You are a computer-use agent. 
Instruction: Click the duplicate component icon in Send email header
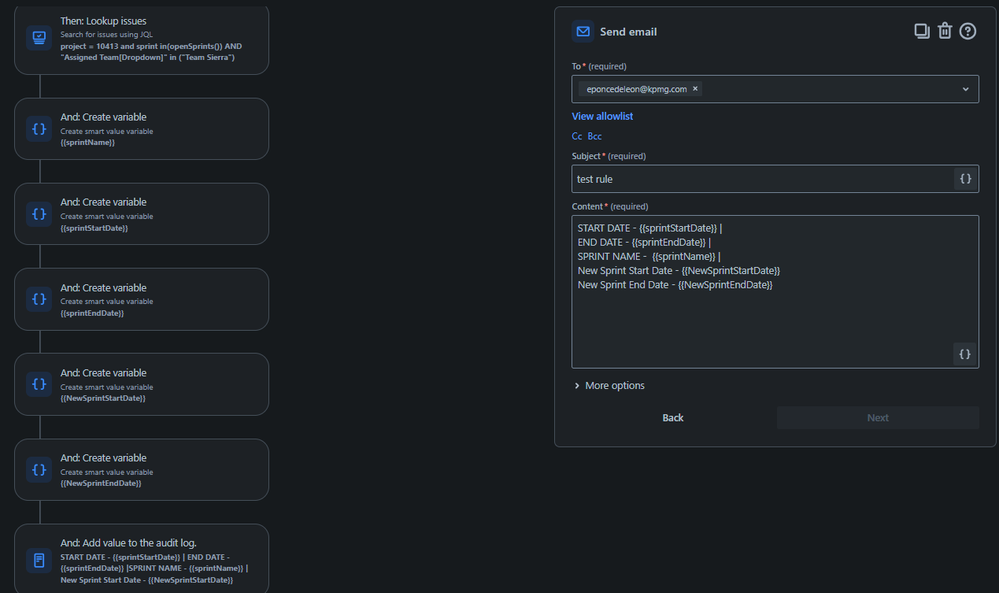(921, 30)
